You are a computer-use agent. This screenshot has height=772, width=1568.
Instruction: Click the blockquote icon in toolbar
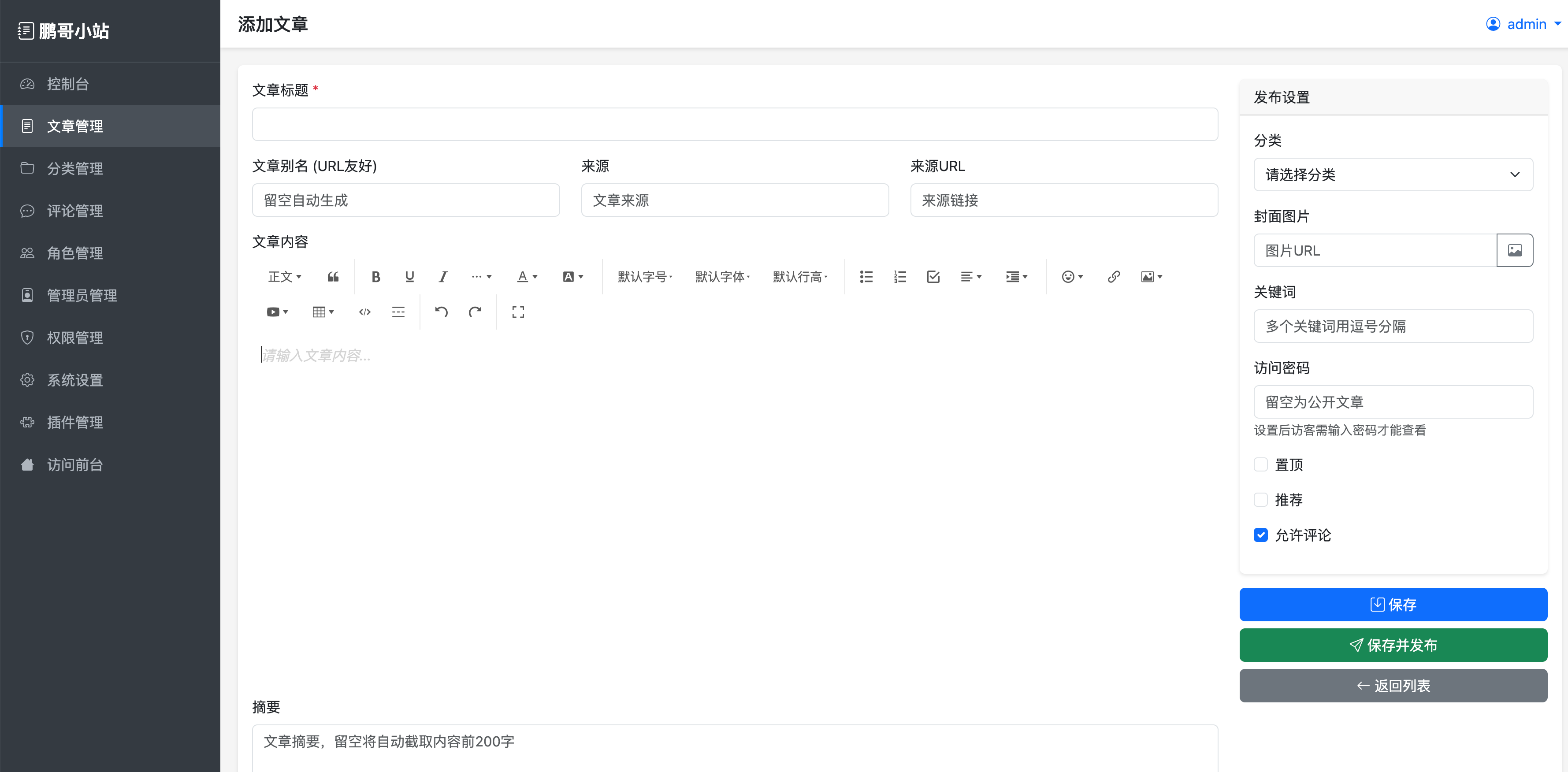(333, 277)
